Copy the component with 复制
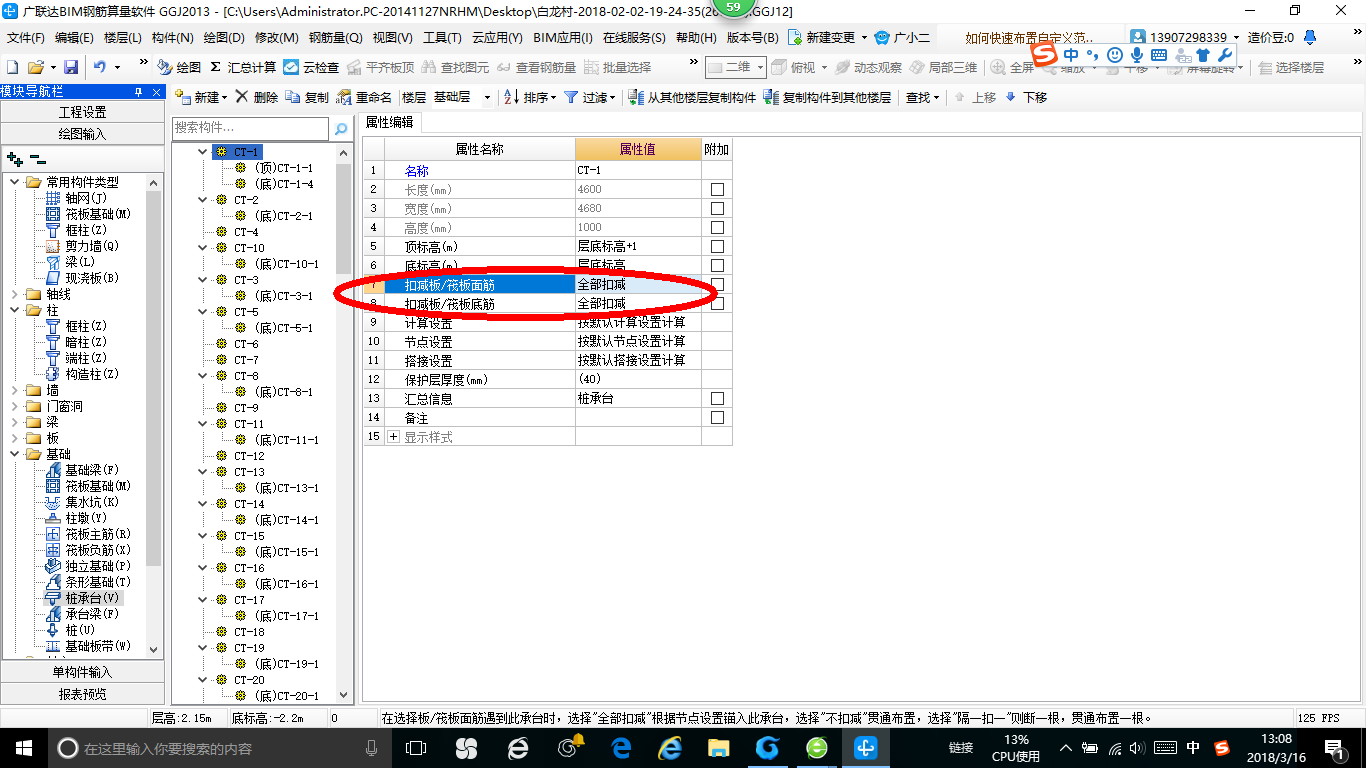 point(307,97)
